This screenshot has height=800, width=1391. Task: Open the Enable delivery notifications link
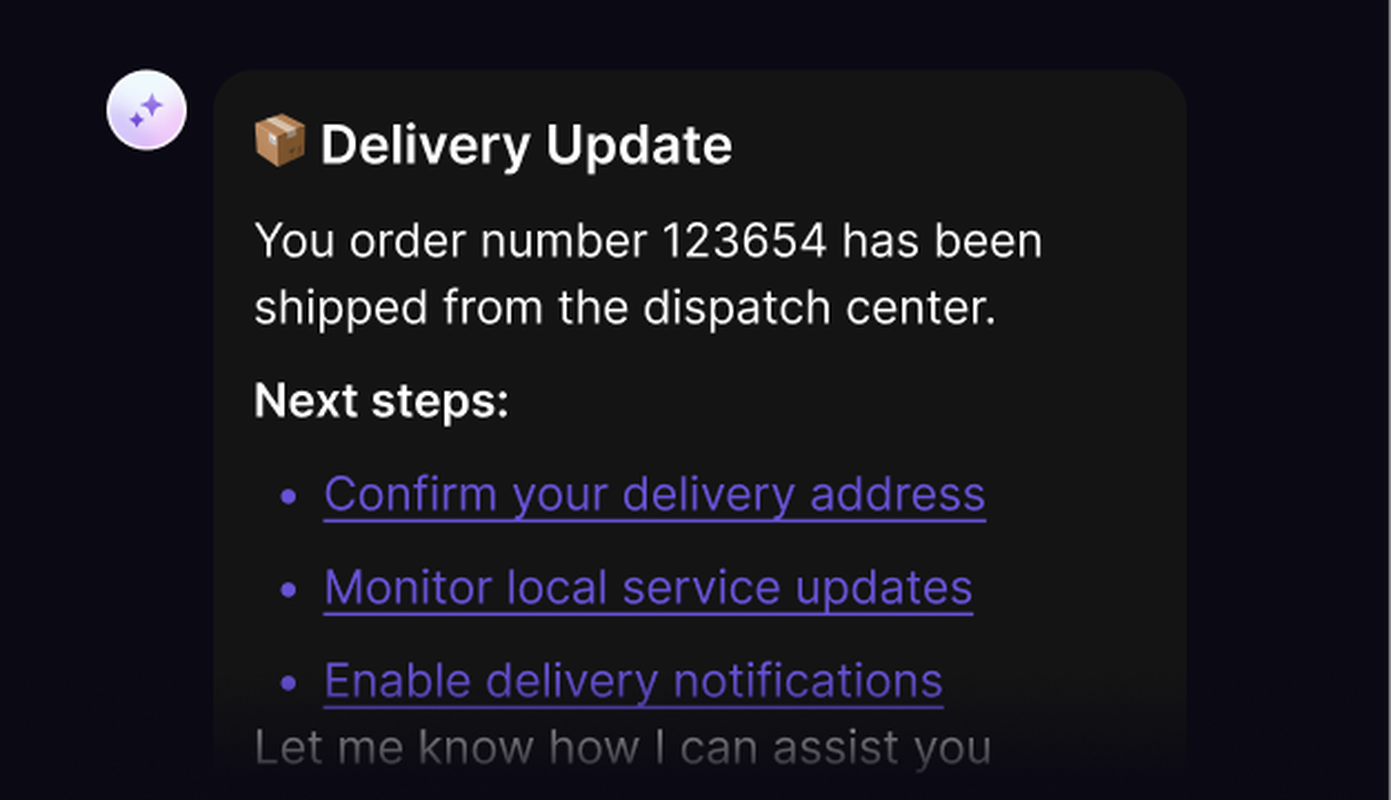(x=633, y=681)
